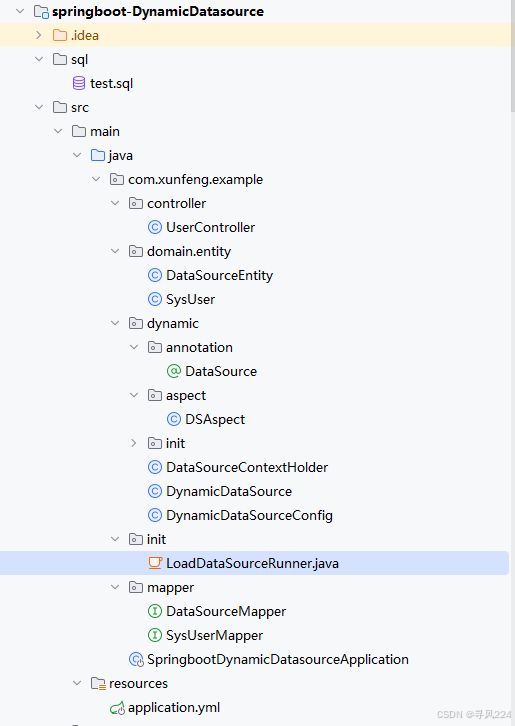This screenshot has width=515, height=726.
Task: Select DataSourceContextHolder class
Action: pos(247,467)
